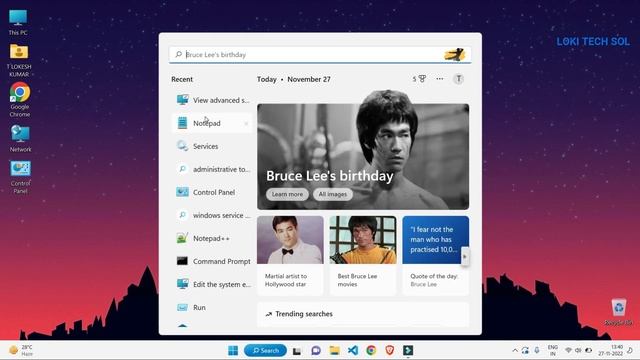Open the clock and date in the taskbar
Image resolution: width=640 pixels, height=360 pixels.
(x=611, y=350)
